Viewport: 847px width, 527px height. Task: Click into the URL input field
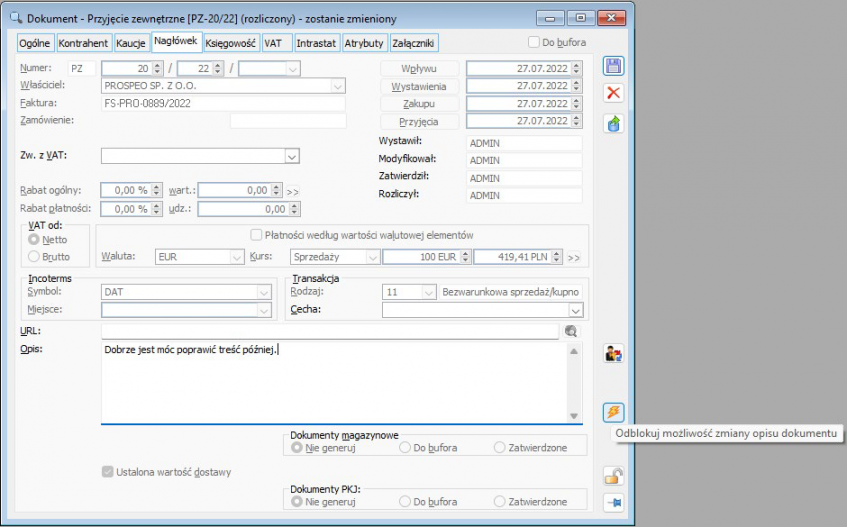(330, 332)
